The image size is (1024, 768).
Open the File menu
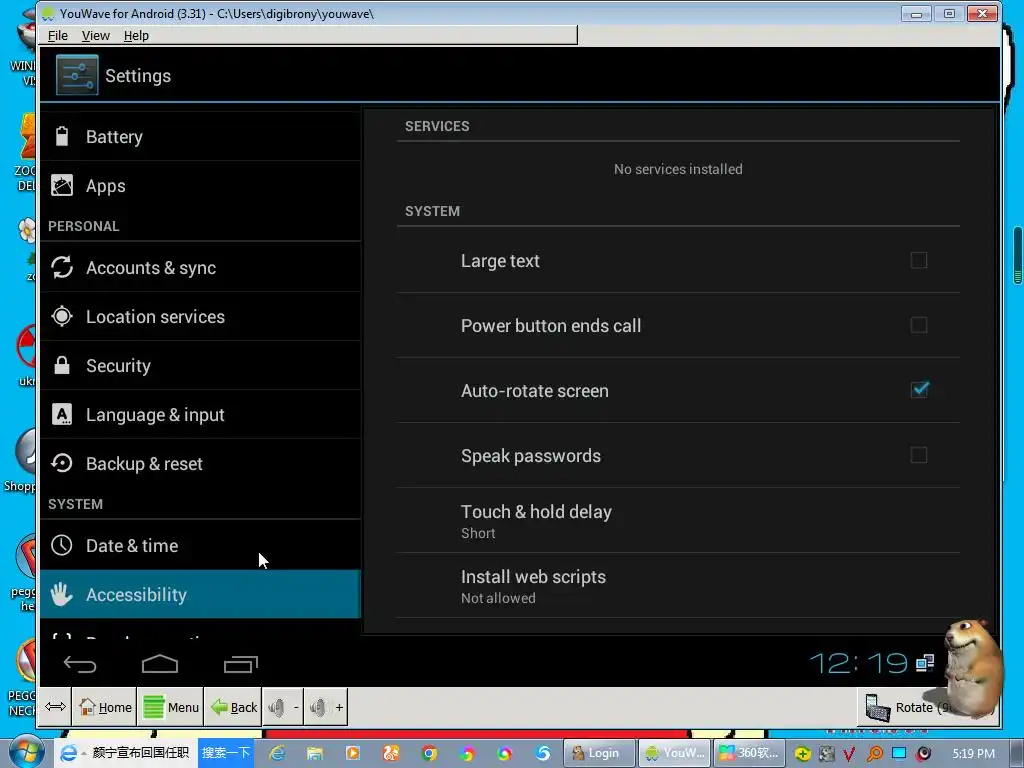[x=57, y=35]
